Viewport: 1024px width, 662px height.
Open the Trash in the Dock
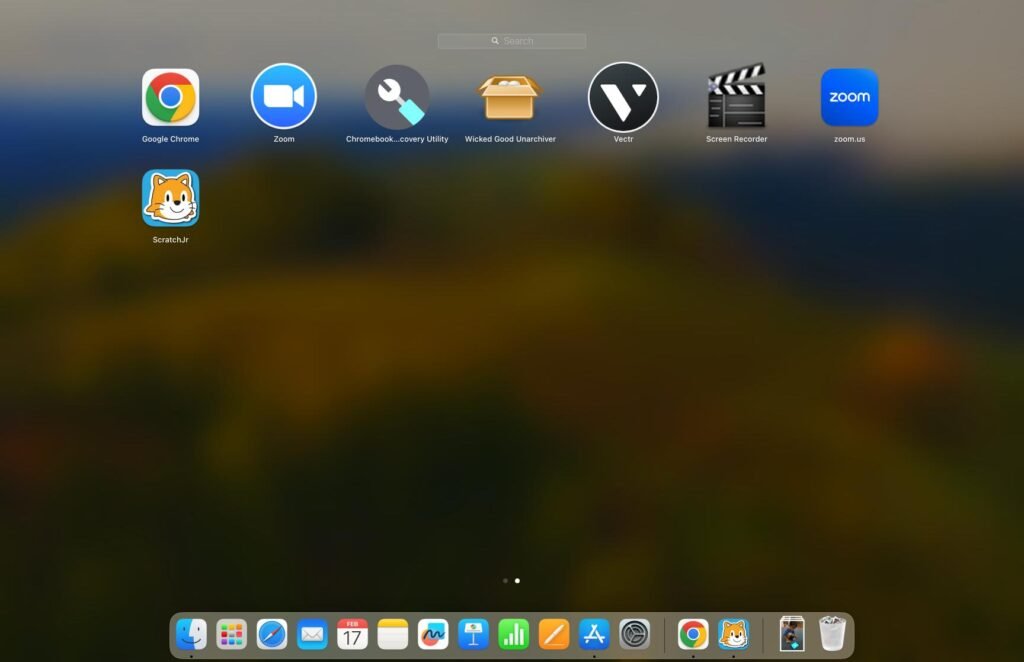click(833, 633)
